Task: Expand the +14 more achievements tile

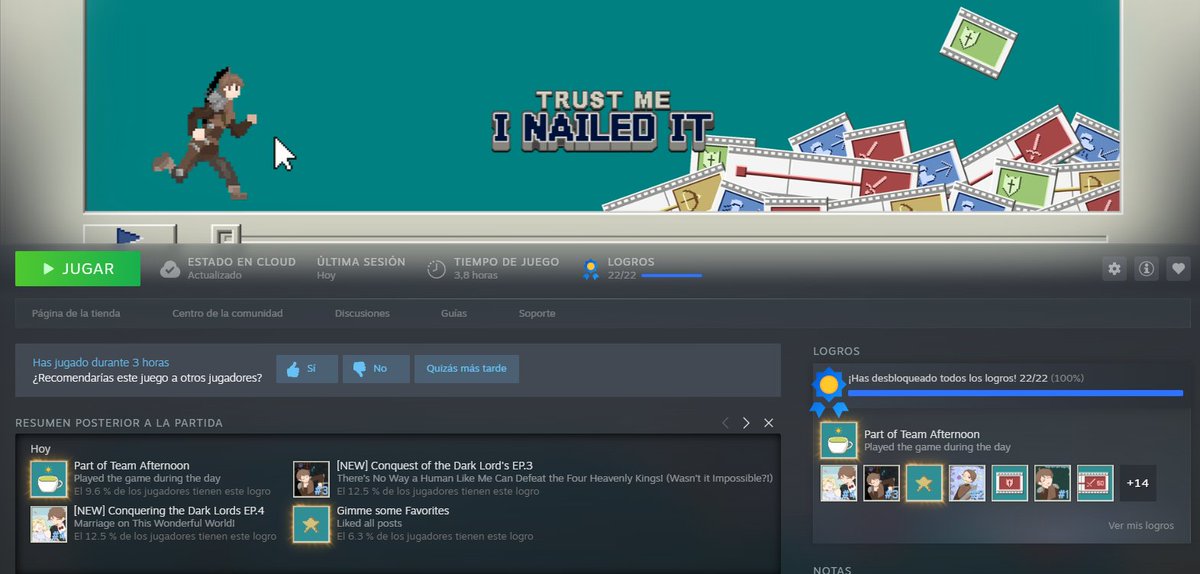Action: [x=1137, y=483]
